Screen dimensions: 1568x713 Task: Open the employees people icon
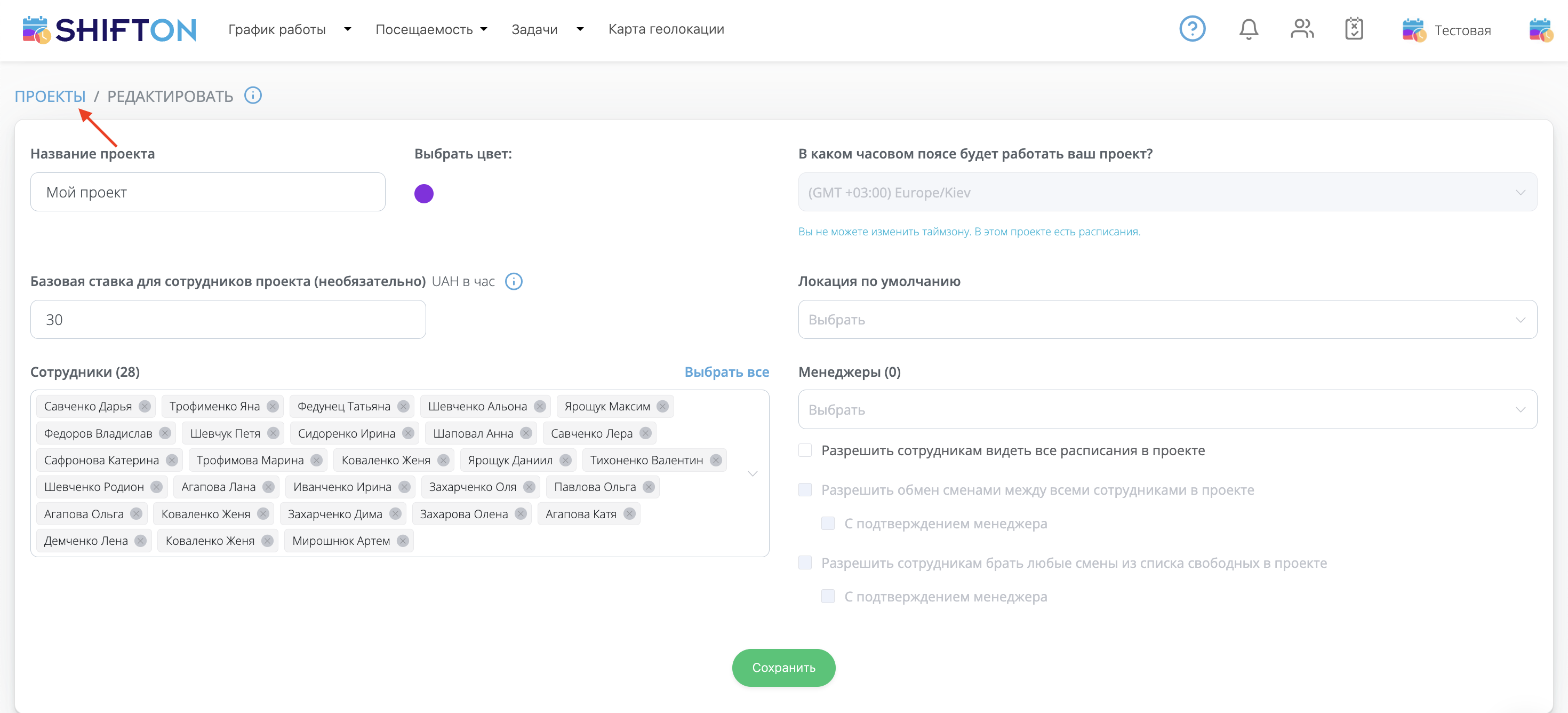tap(1302, 29)
